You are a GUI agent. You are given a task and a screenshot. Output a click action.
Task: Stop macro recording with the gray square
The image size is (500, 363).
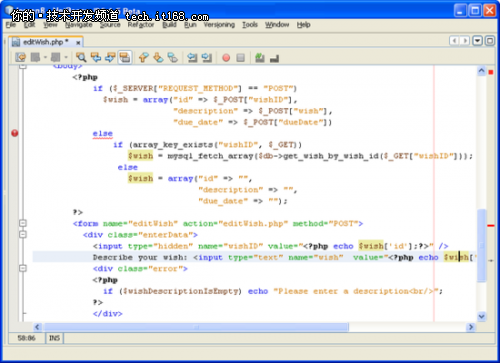[241, 58]
